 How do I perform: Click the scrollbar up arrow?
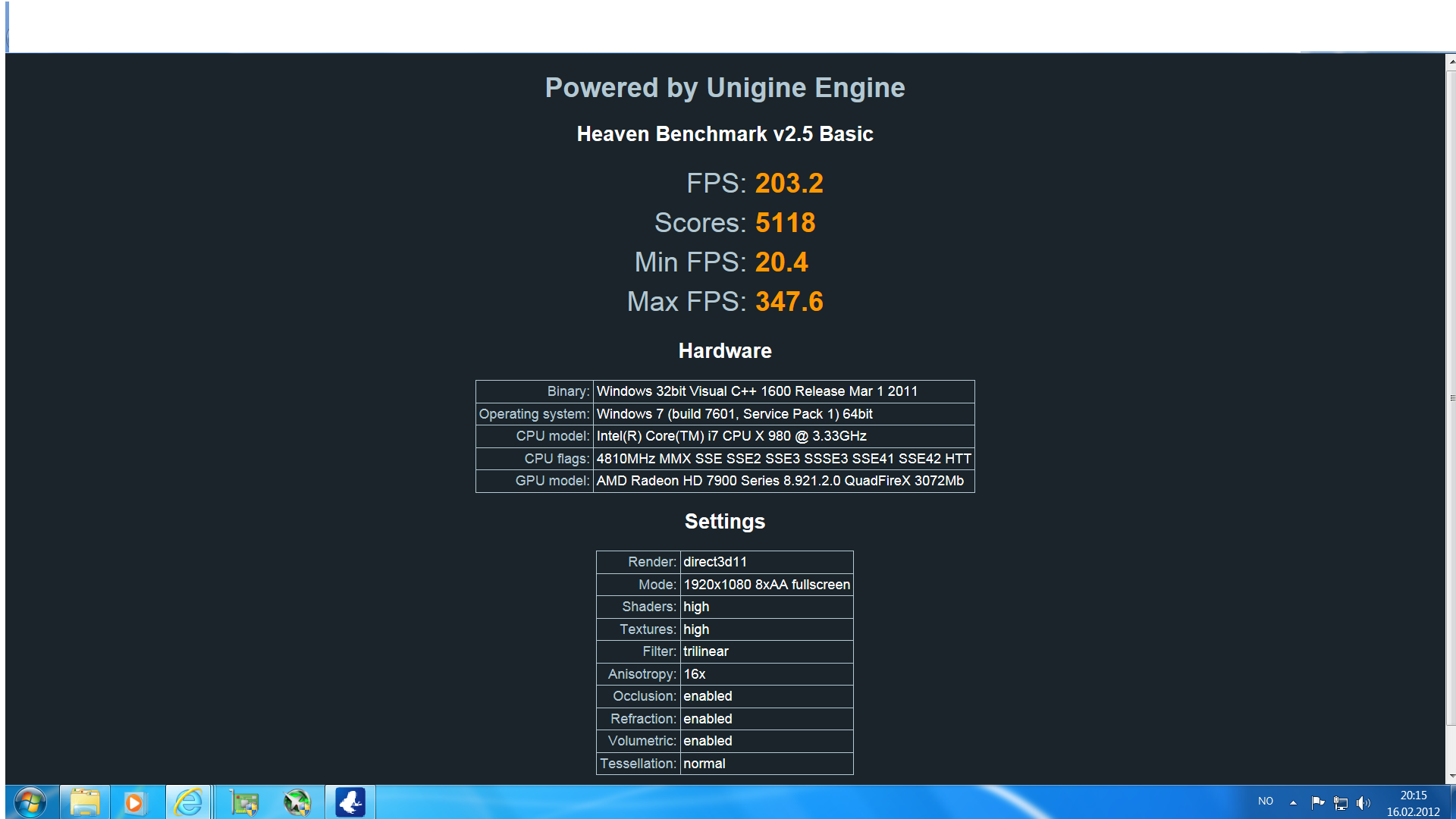coord(1451,61)
